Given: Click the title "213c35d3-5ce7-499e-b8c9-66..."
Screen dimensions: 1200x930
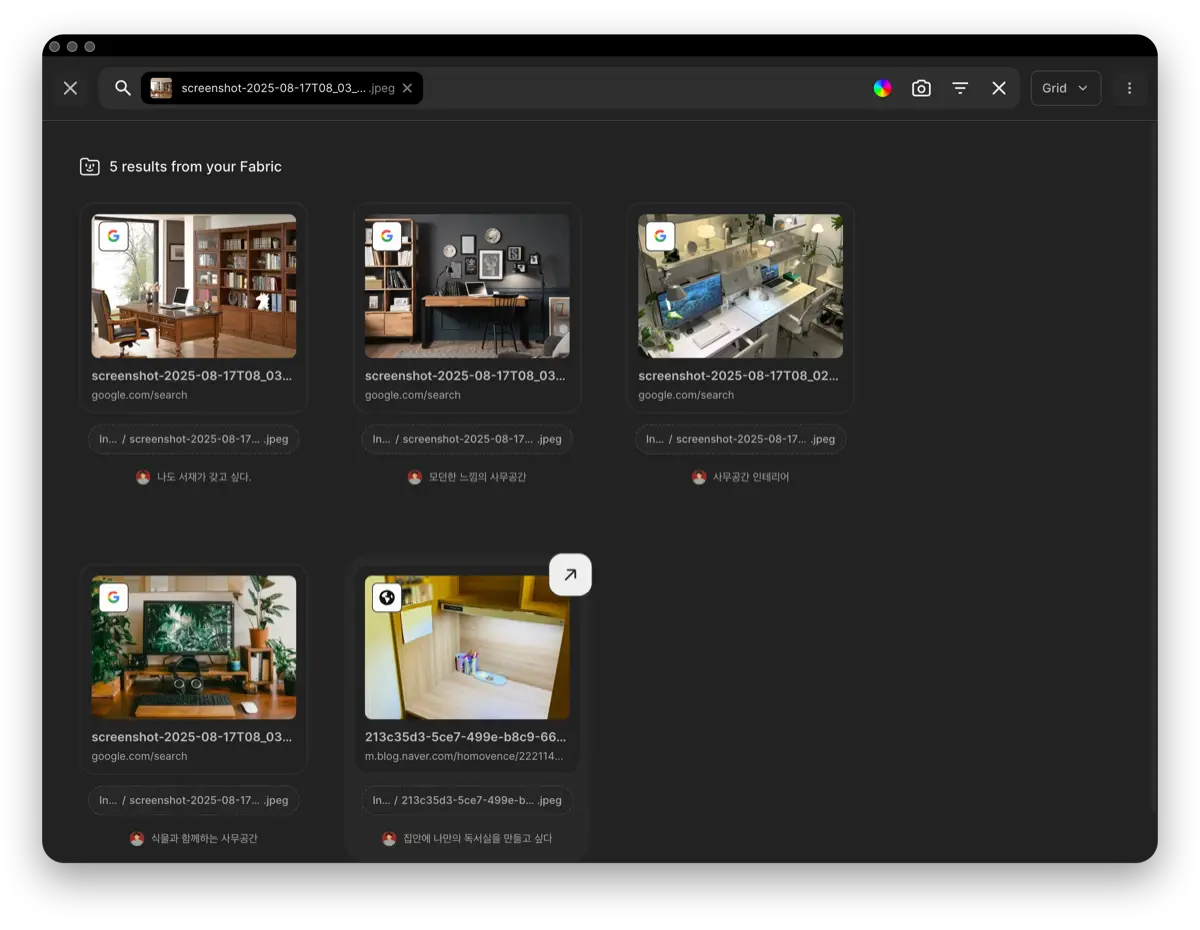Looking at the screenshot, I should (x=465, y=737).
